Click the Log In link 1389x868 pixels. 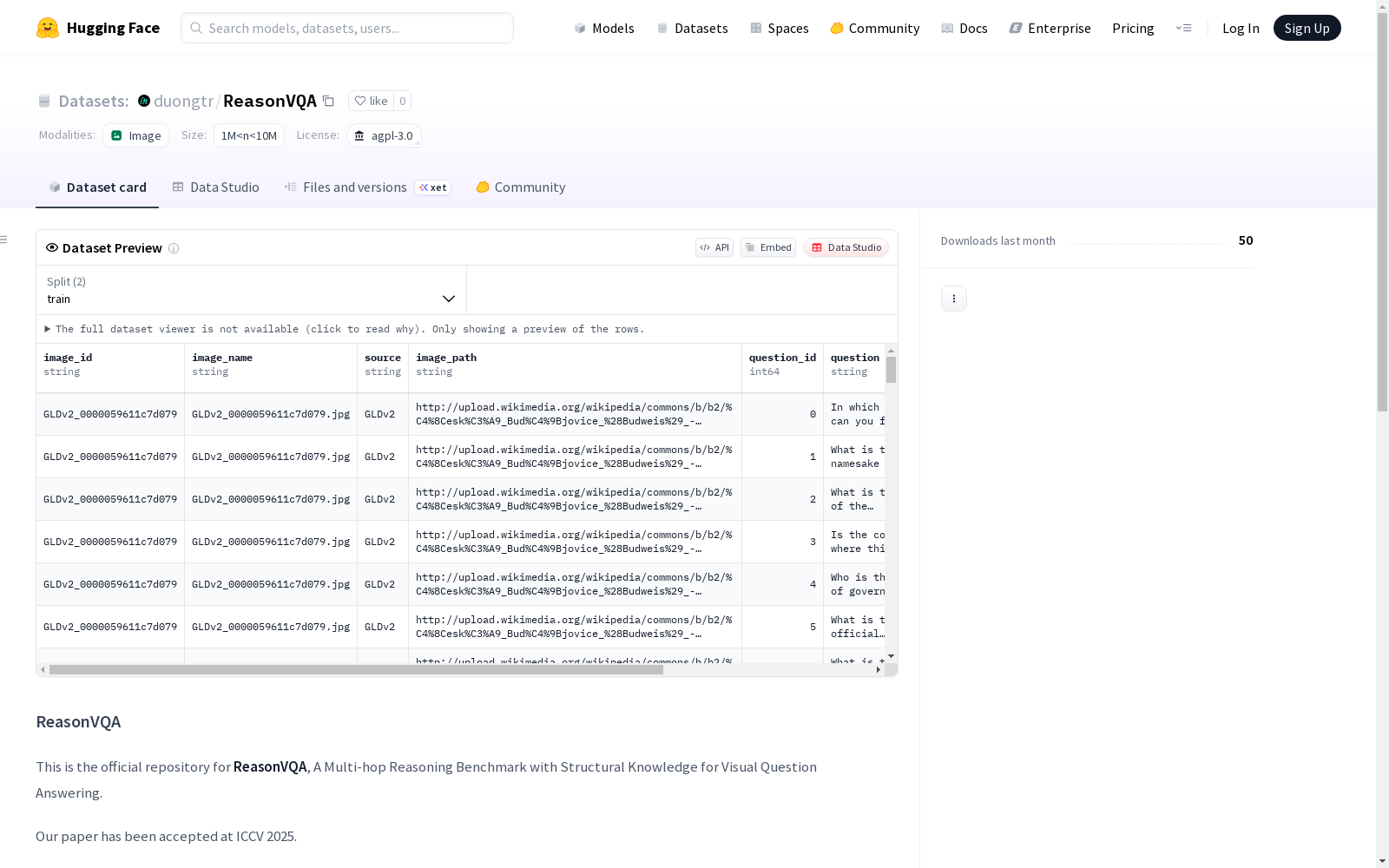click(x=1241, y=28)
